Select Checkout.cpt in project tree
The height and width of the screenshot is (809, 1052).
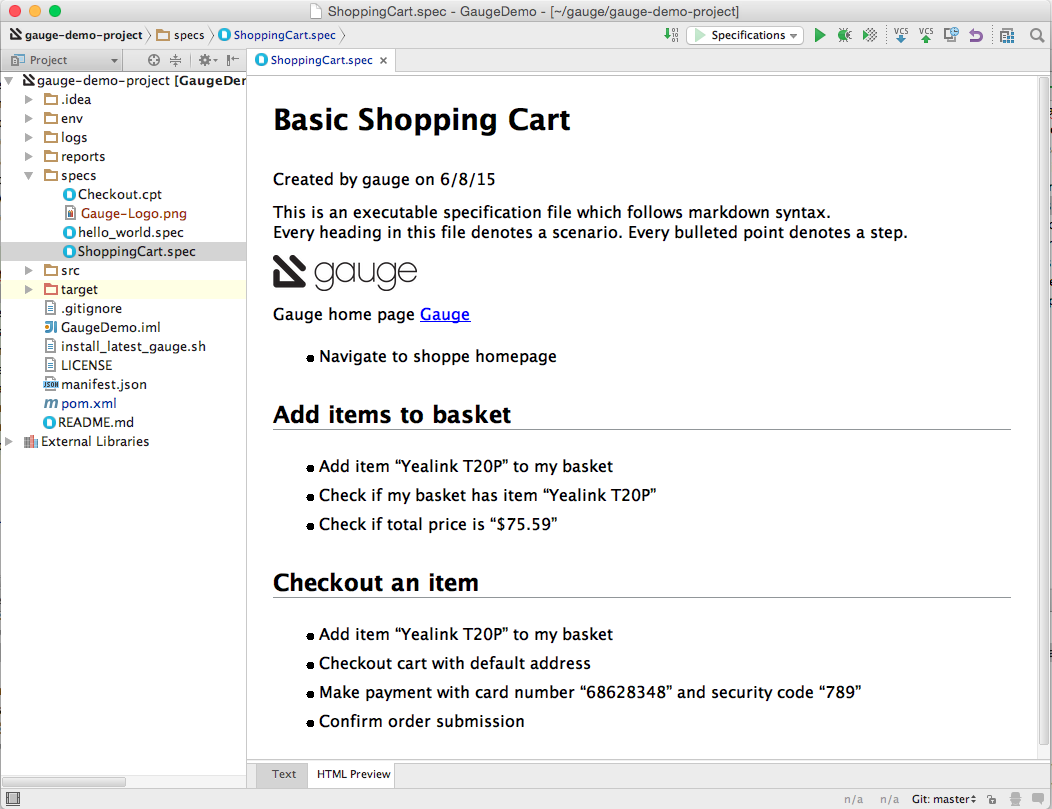120,195
